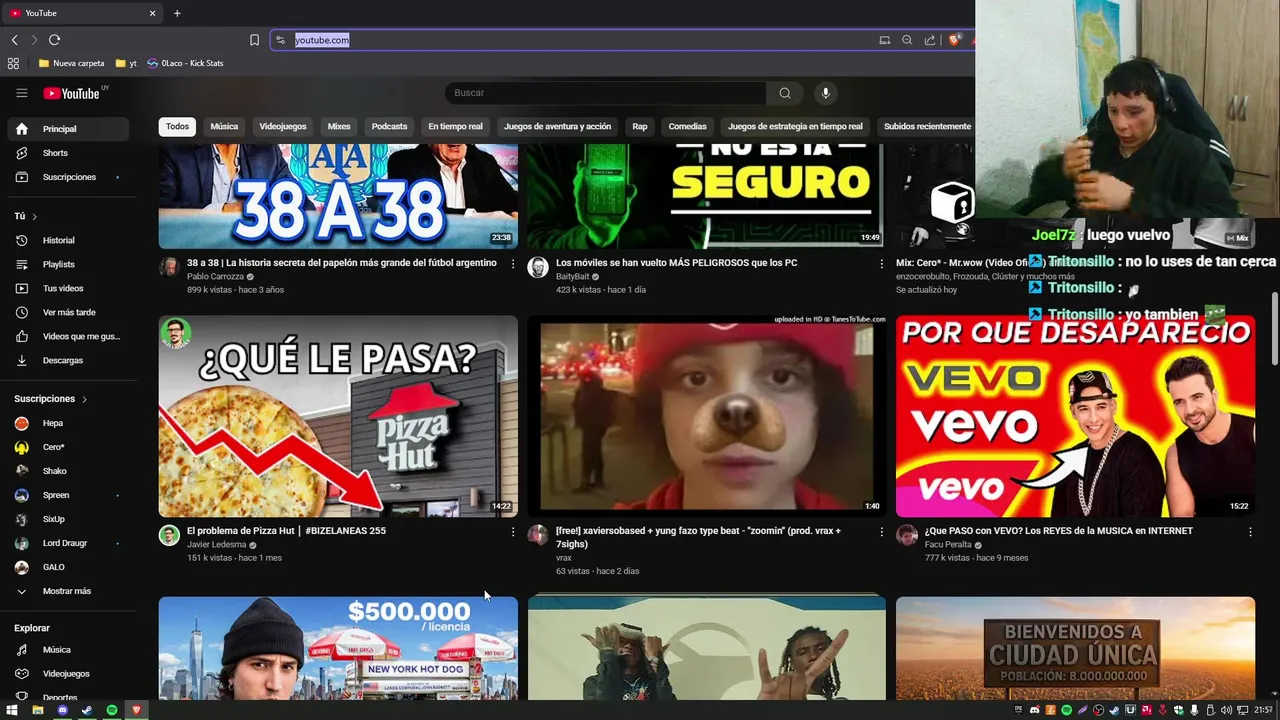Open options for Que PASO con VEVO video

(1250, 532)
